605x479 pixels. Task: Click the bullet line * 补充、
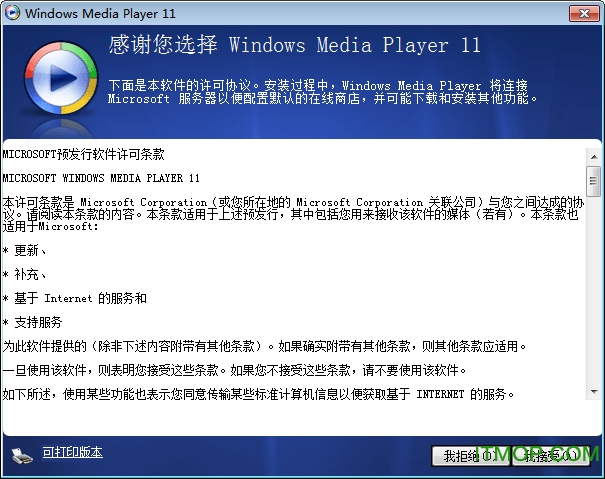[x=25, y=274]
